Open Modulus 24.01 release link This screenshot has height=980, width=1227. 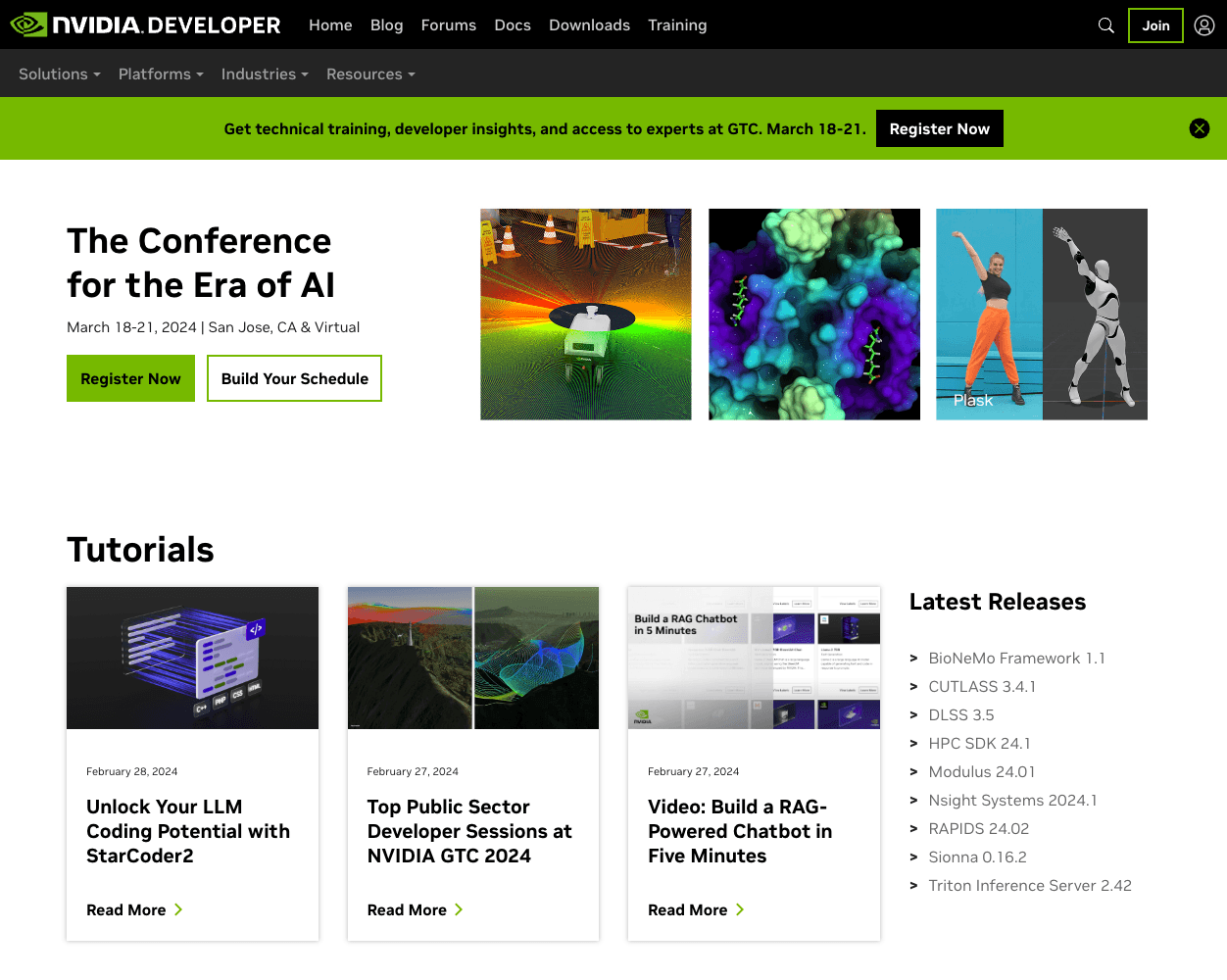point(982,772)
